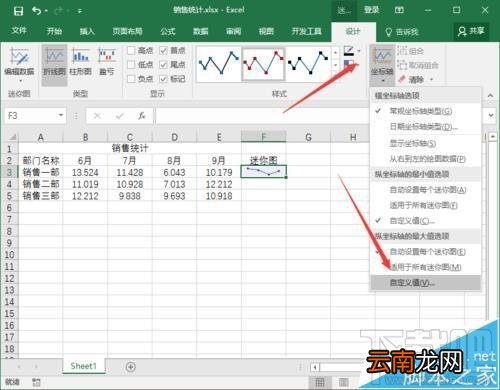This screenshot has width=500, height=390.
Task: Click the Select All corner triangle
Action: [12, 137]
